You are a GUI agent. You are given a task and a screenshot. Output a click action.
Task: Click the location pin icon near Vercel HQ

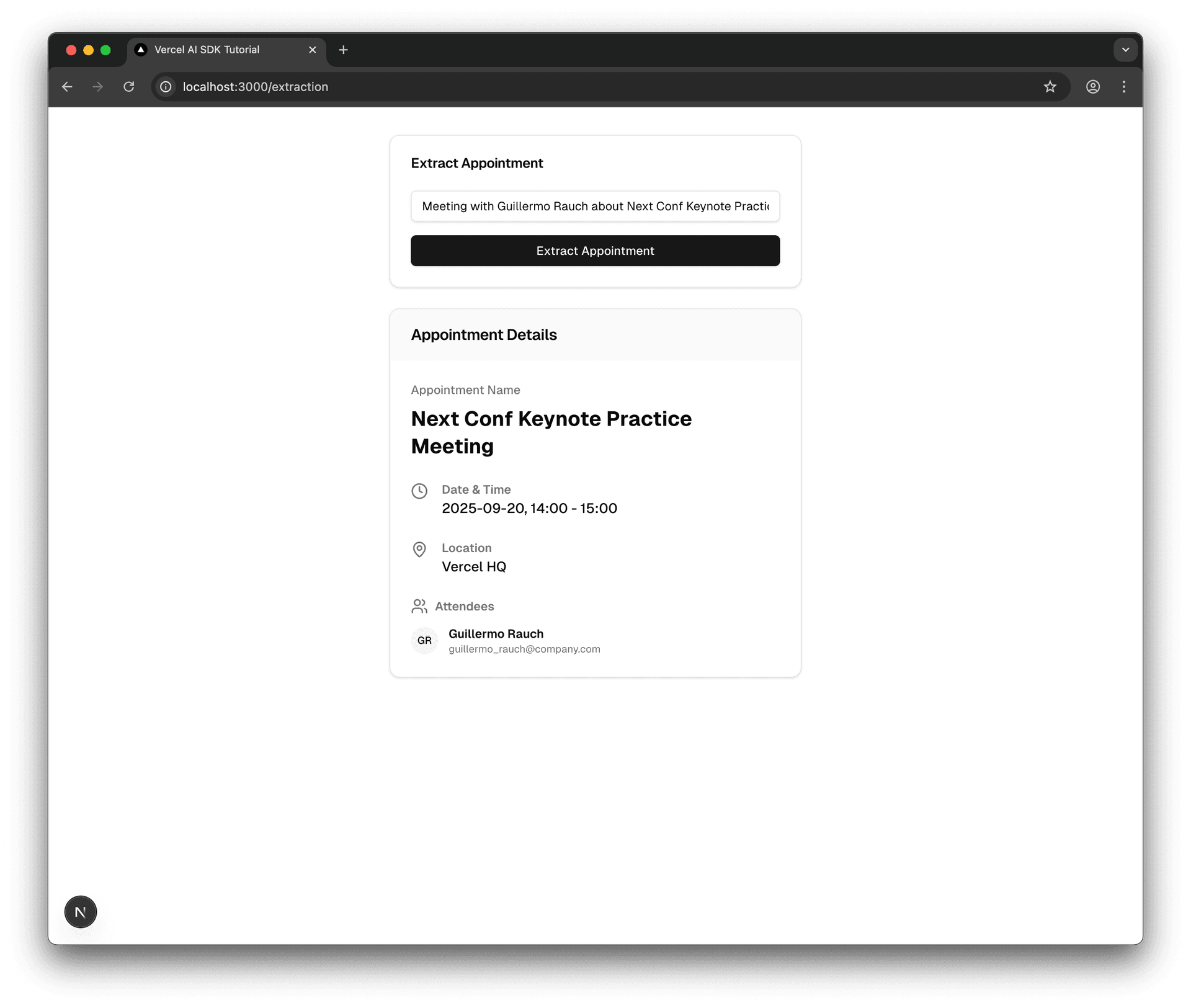point(420,550)
